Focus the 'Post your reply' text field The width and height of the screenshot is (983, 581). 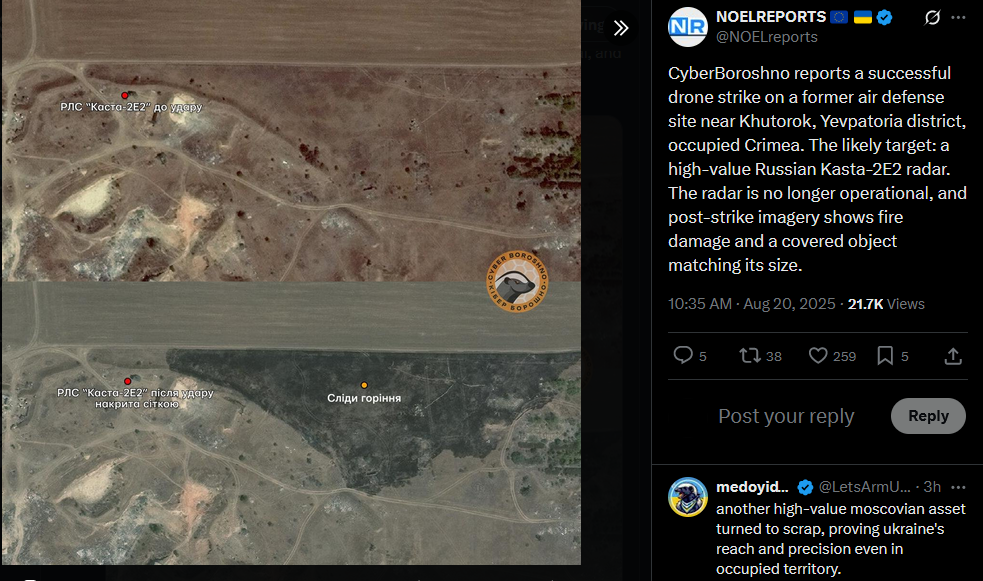(786, 416)
